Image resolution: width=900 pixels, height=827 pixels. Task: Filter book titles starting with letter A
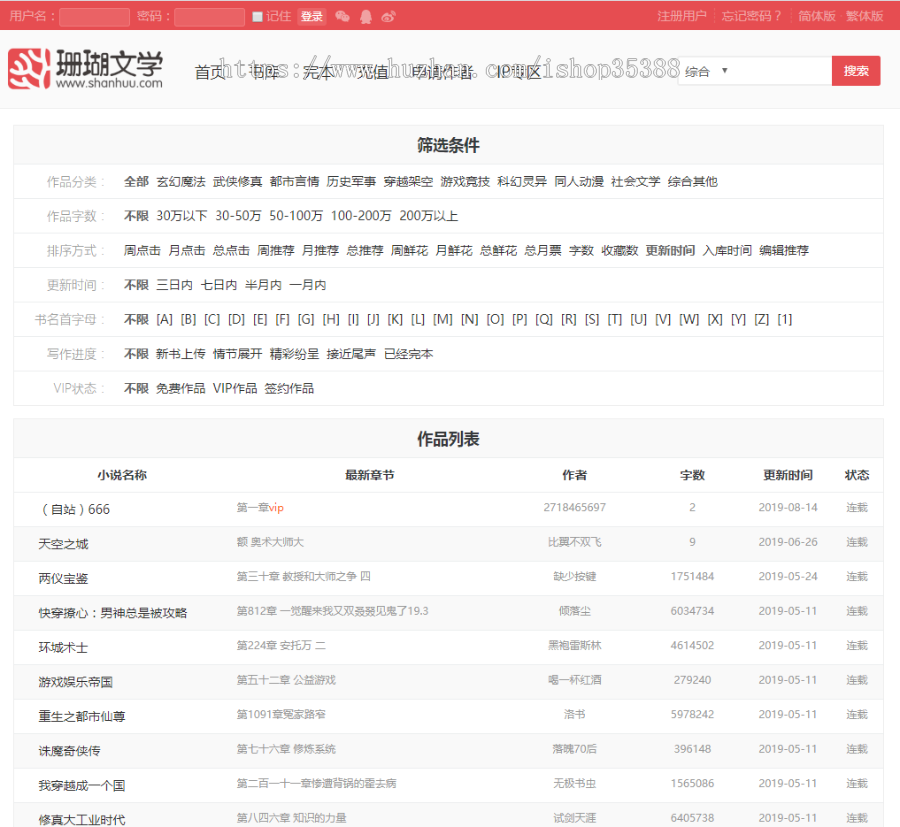point(165,320)
